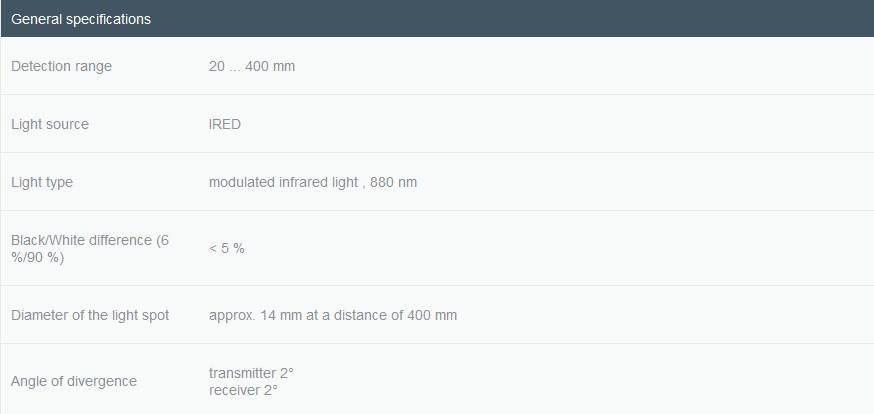Click the Detection range table row
This screenshot has width=874, height=414.
(x=437, y=66)
